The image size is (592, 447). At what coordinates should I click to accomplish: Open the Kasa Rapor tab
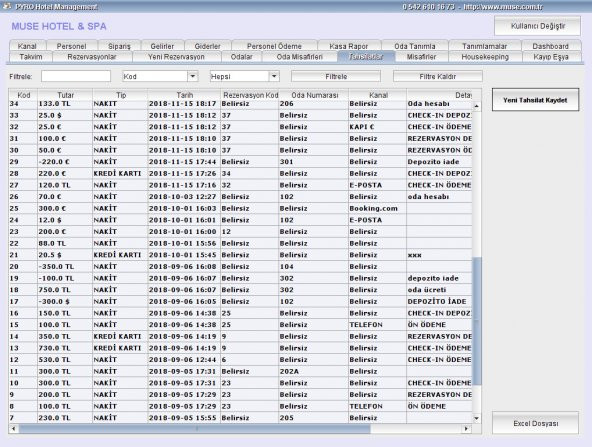[x=349, y=46]
